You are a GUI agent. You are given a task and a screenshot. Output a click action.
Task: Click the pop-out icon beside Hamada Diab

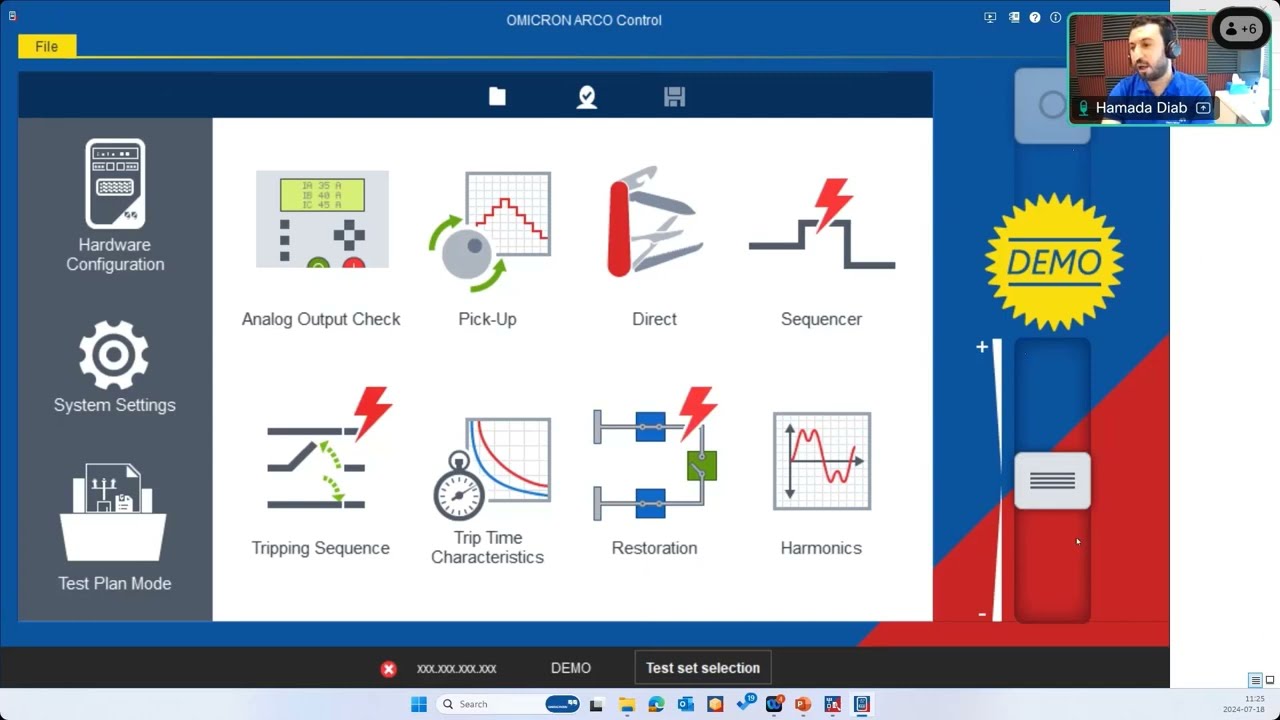point(1203,108)
